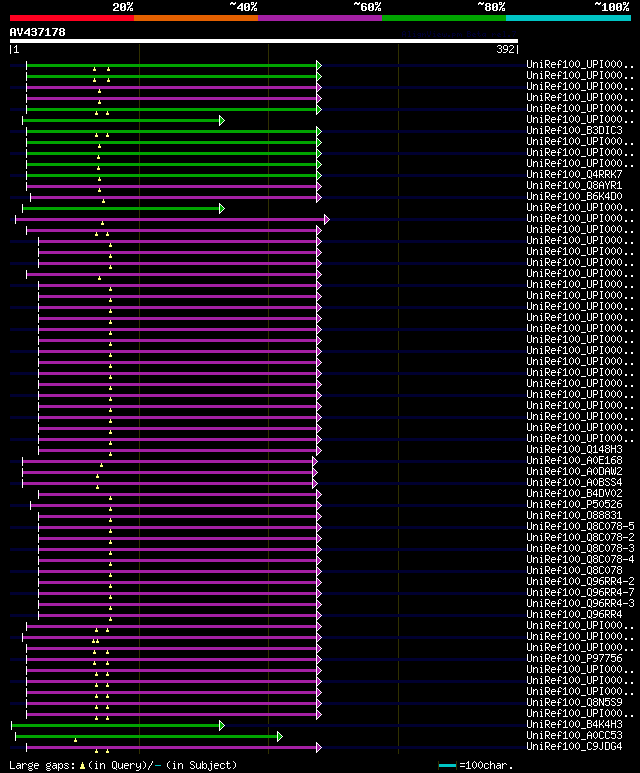Screen dimensions: 640x773
Task: Select hit label UniRef100_Q96RR4-2
Action: pyautogui.click(x=580, y=581)
